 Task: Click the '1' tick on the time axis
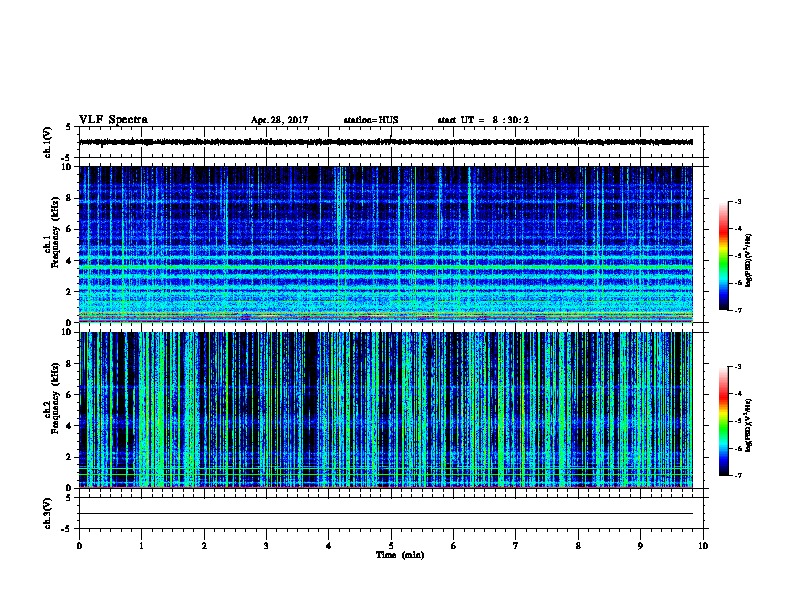(x=142, y=546)
